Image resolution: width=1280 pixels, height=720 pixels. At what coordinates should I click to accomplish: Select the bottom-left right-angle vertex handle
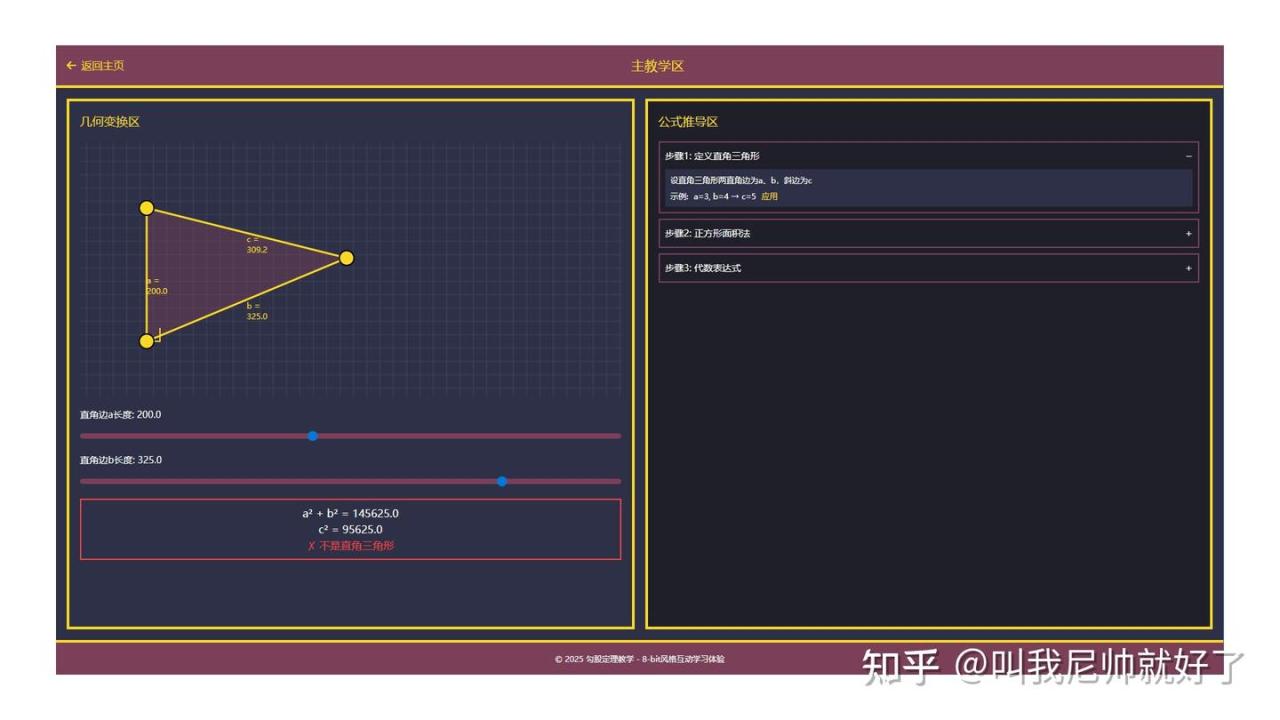[147, 341]
